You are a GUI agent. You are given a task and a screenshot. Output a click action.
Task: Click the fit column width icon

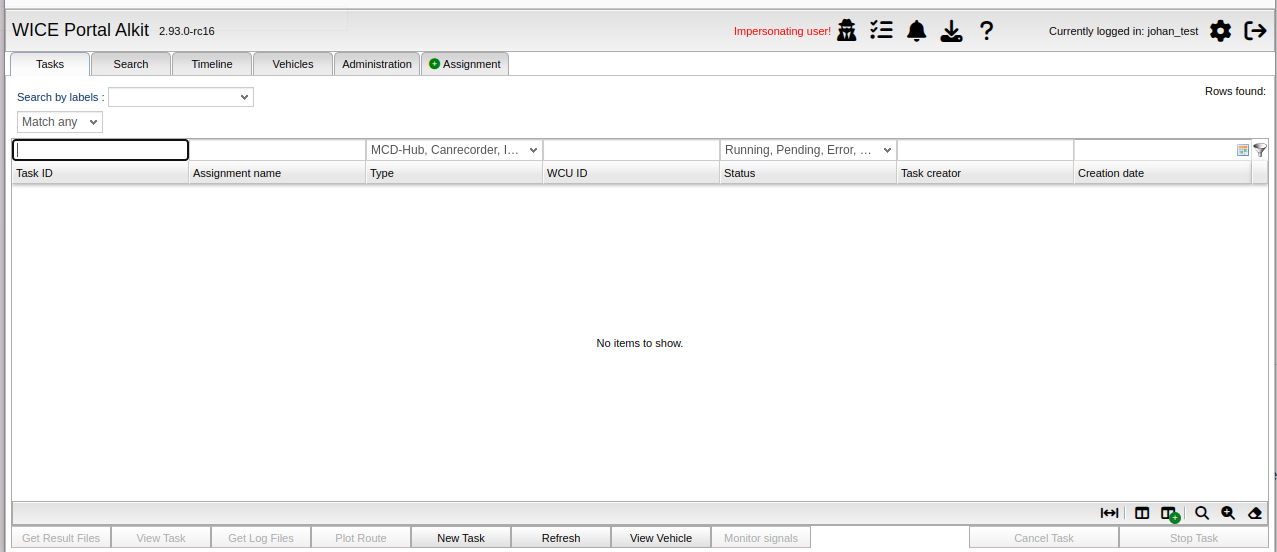click(1109, 513)
